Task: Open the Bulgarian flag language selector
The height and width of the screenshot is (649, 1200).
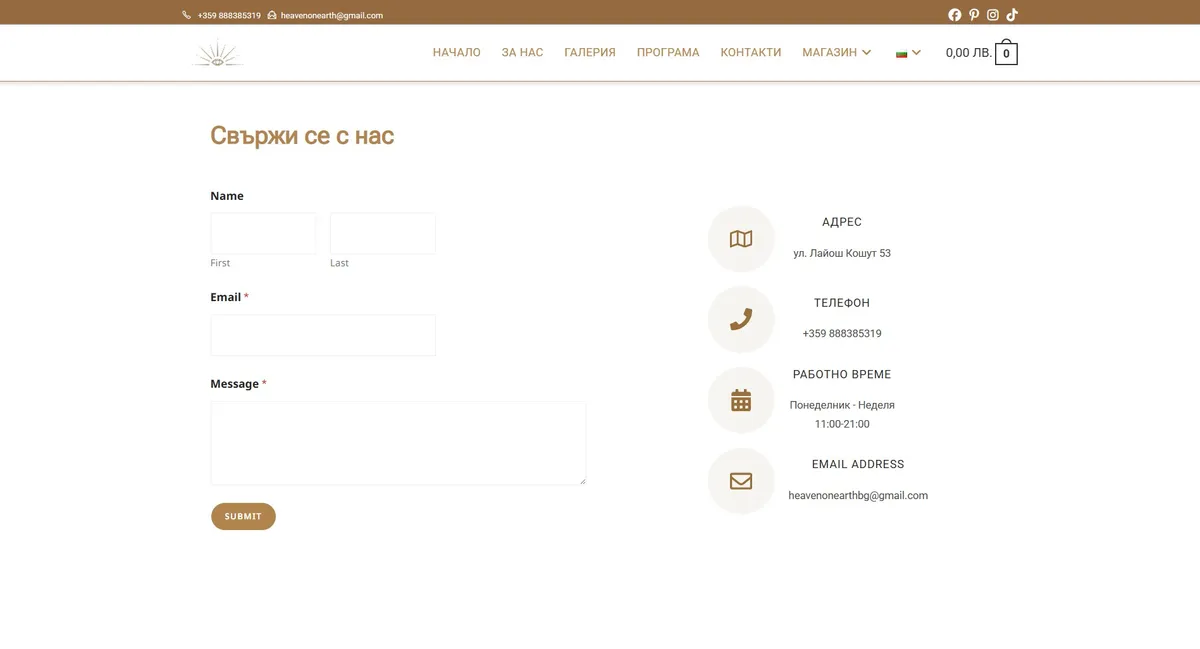Action: click(908, 53)
